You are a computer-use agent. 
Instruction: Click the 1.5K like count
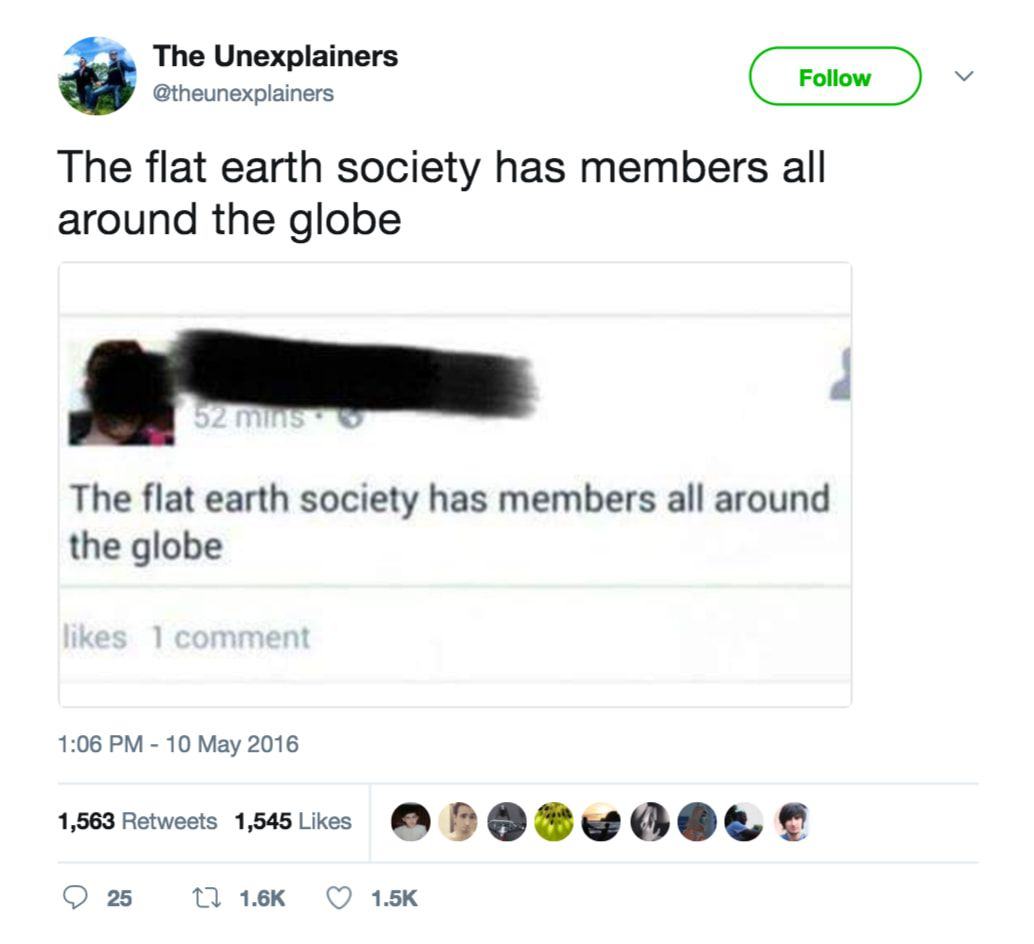(x=394, y=899)
